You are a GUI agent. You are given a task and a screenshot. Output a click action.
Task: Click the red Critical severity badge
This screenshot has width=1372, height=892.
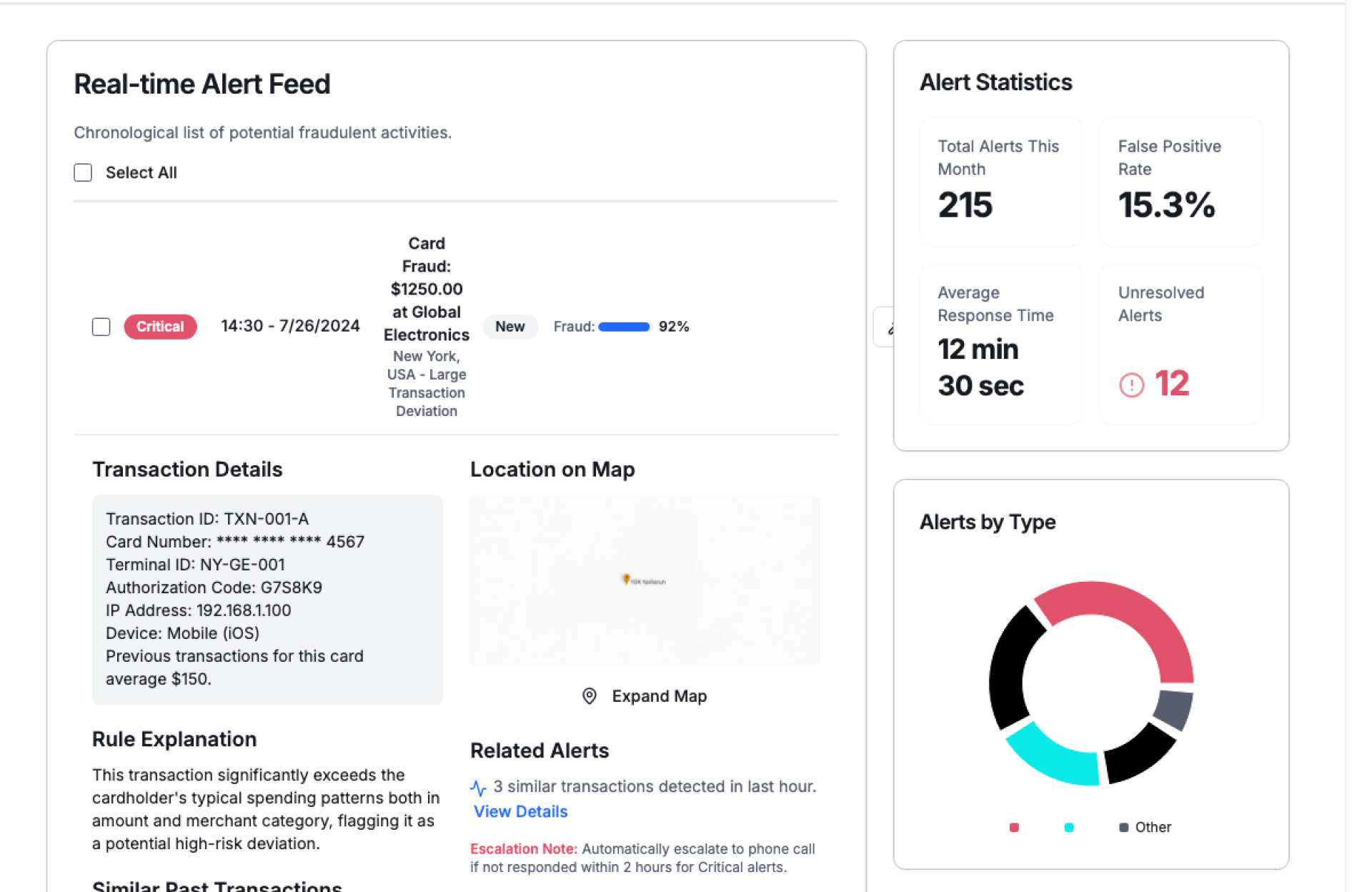pos(160,327)
